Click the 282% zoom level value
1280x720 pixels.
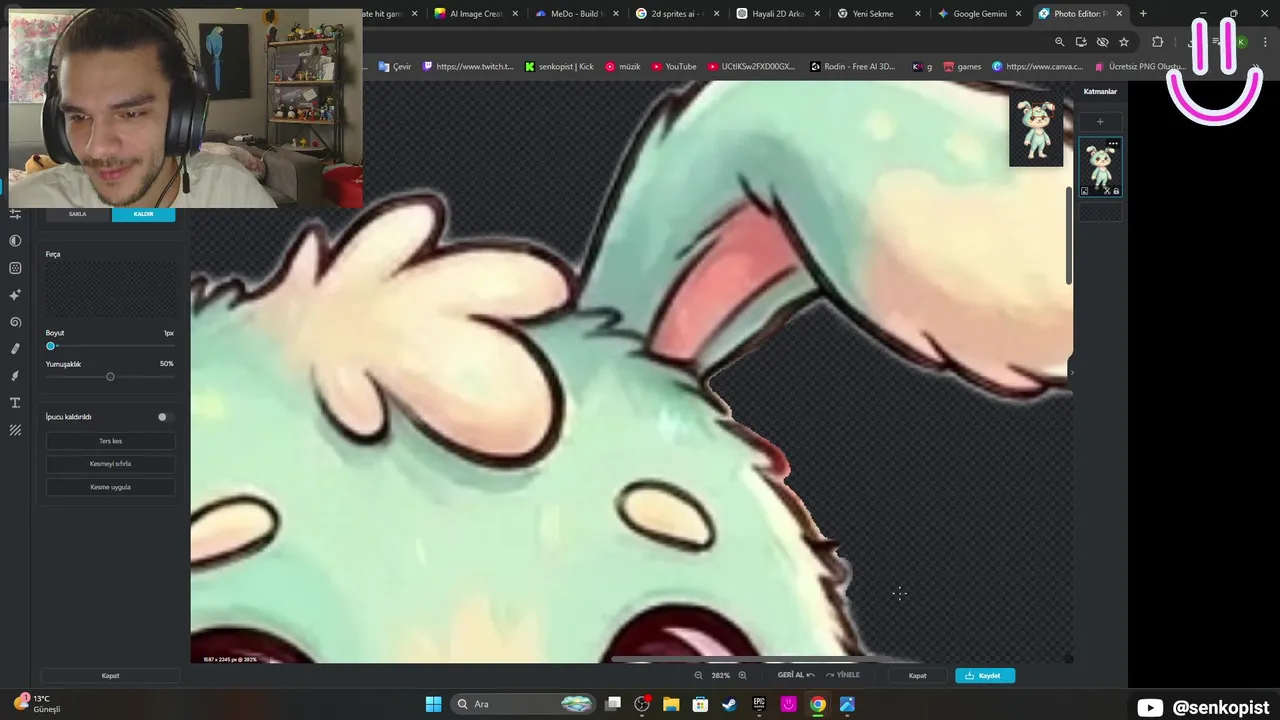tap(720, 675)
